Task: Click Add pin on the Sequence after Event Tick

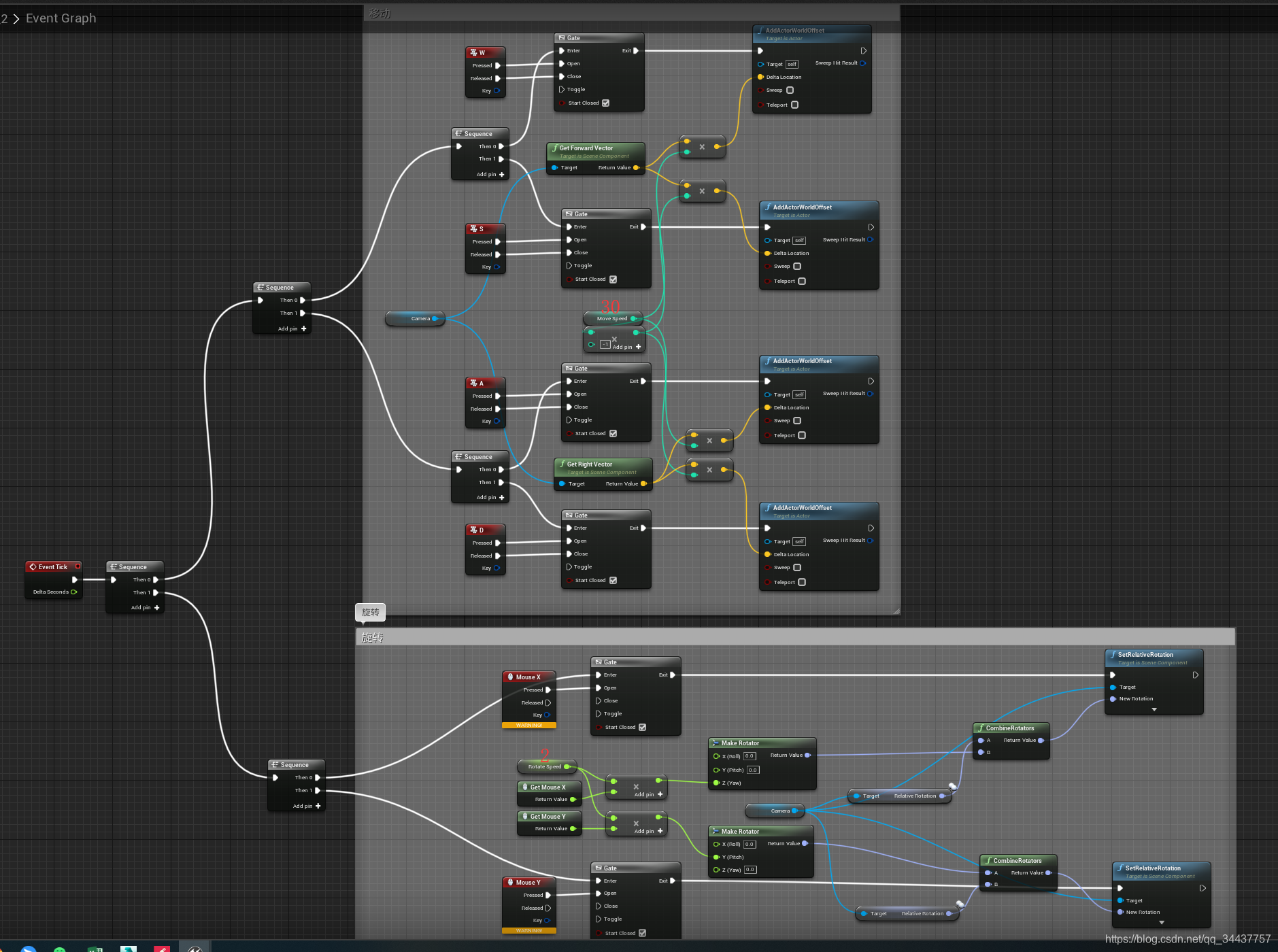Action: [x=145, y=607]
